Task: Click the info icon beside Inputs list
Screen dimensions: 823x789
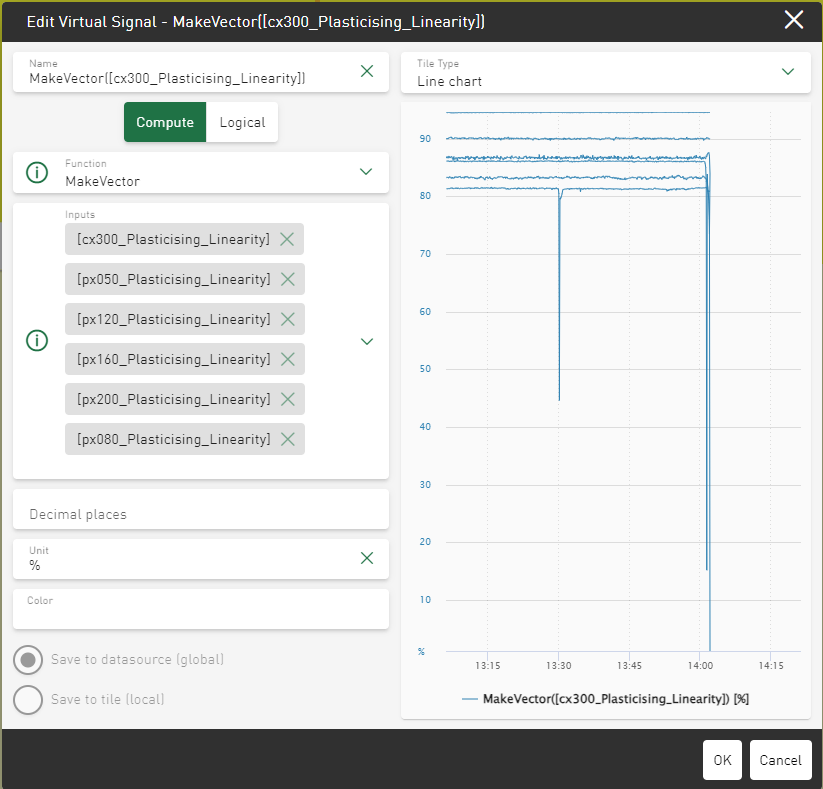Action: point(37,341)
